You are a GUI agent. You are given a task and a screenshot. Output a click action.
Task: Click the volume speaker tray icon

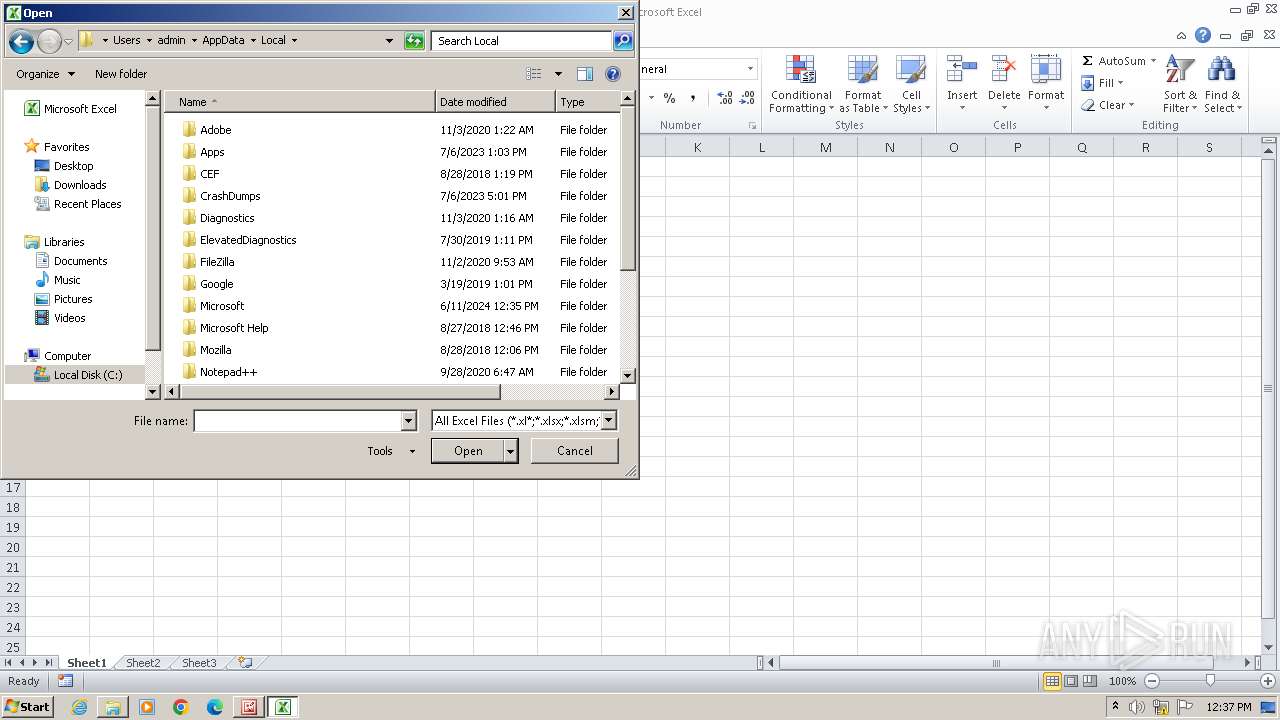click(1136, 707)
